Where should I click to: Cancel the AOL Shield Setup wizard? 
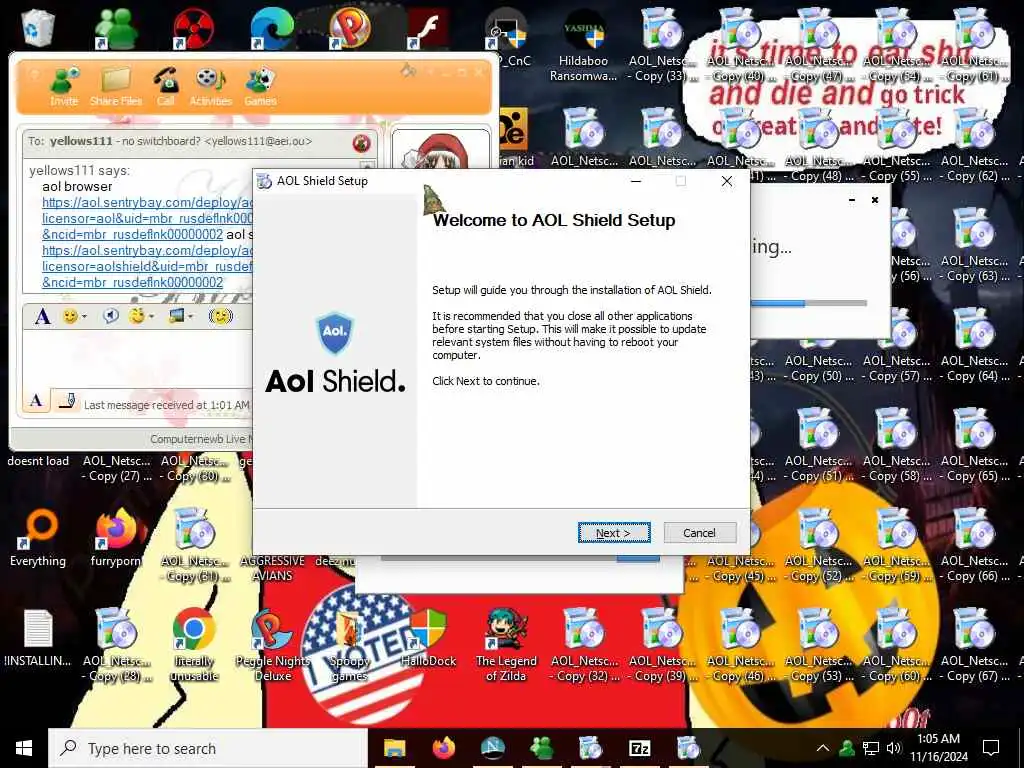click(x=699, y=533)
